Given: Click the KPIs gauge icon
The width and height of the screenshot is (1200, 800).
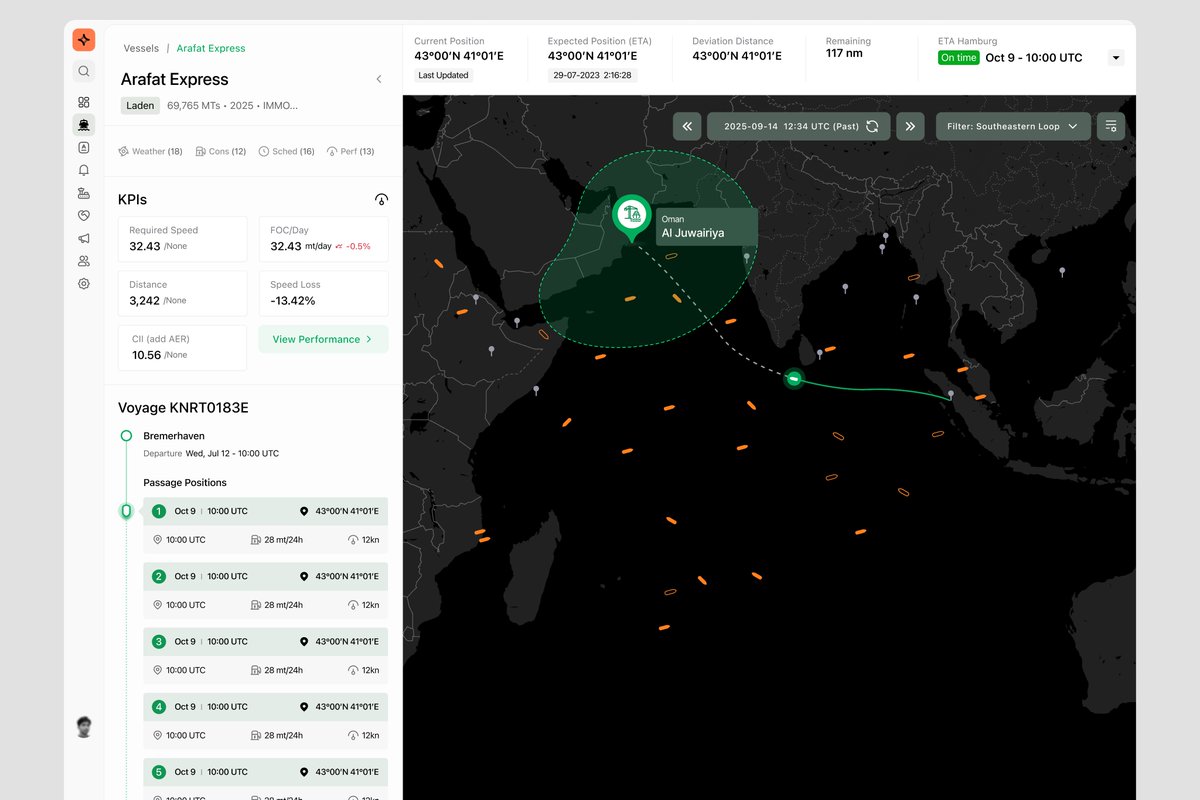Looking at the screenshot, I should pos(381,200).
